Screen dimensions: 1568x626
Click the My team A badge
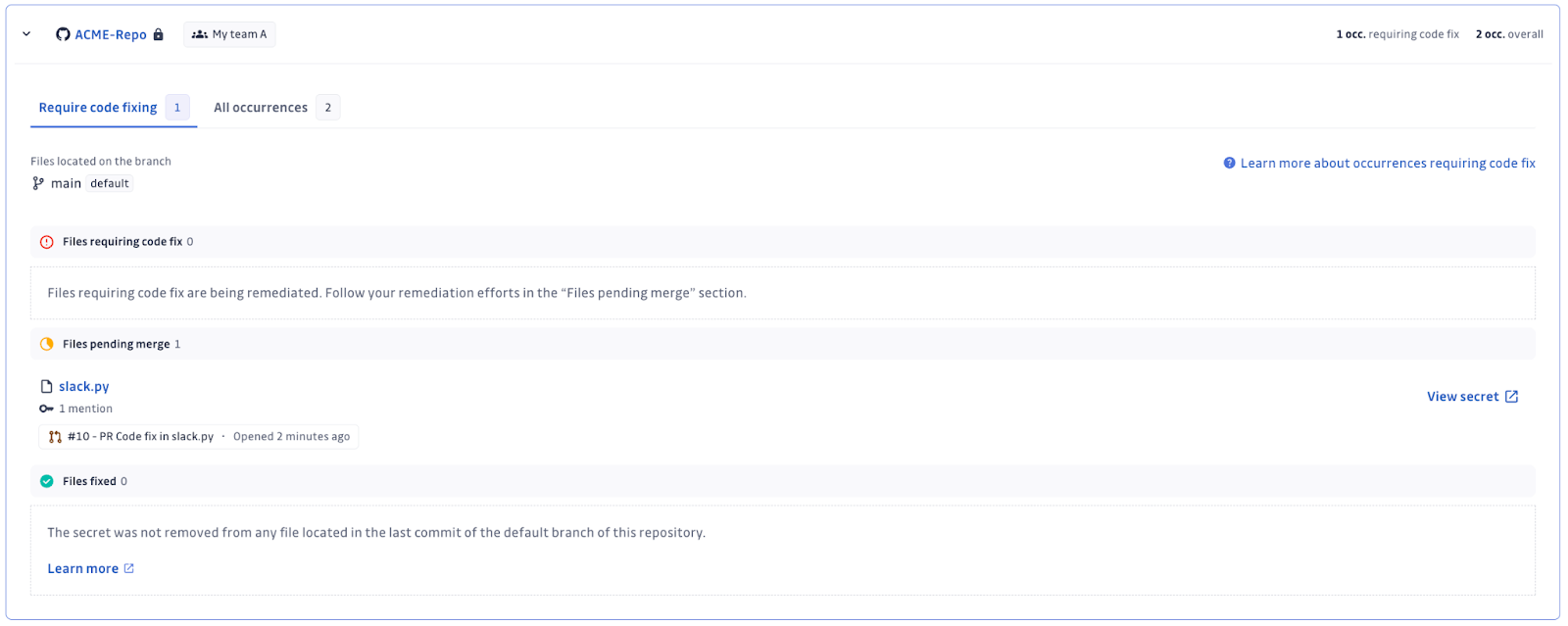(x=229, y=34)
